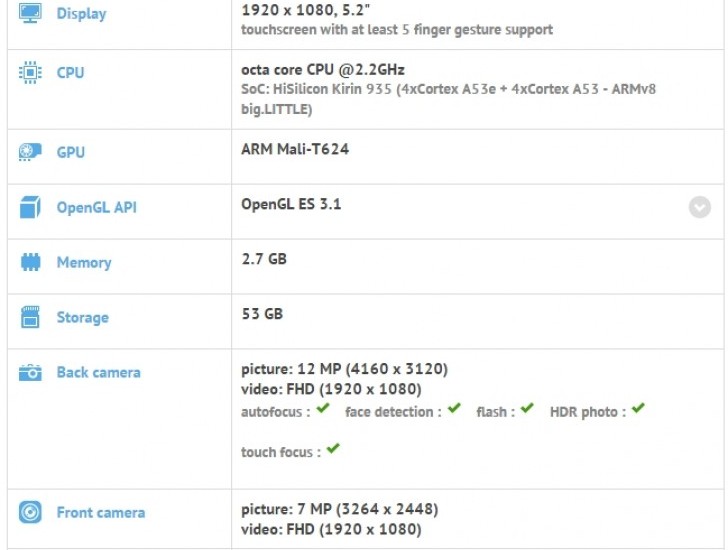Click the face detection green checkmark
The width and height of the screenshot is (728, 550).
click(455, 409)
